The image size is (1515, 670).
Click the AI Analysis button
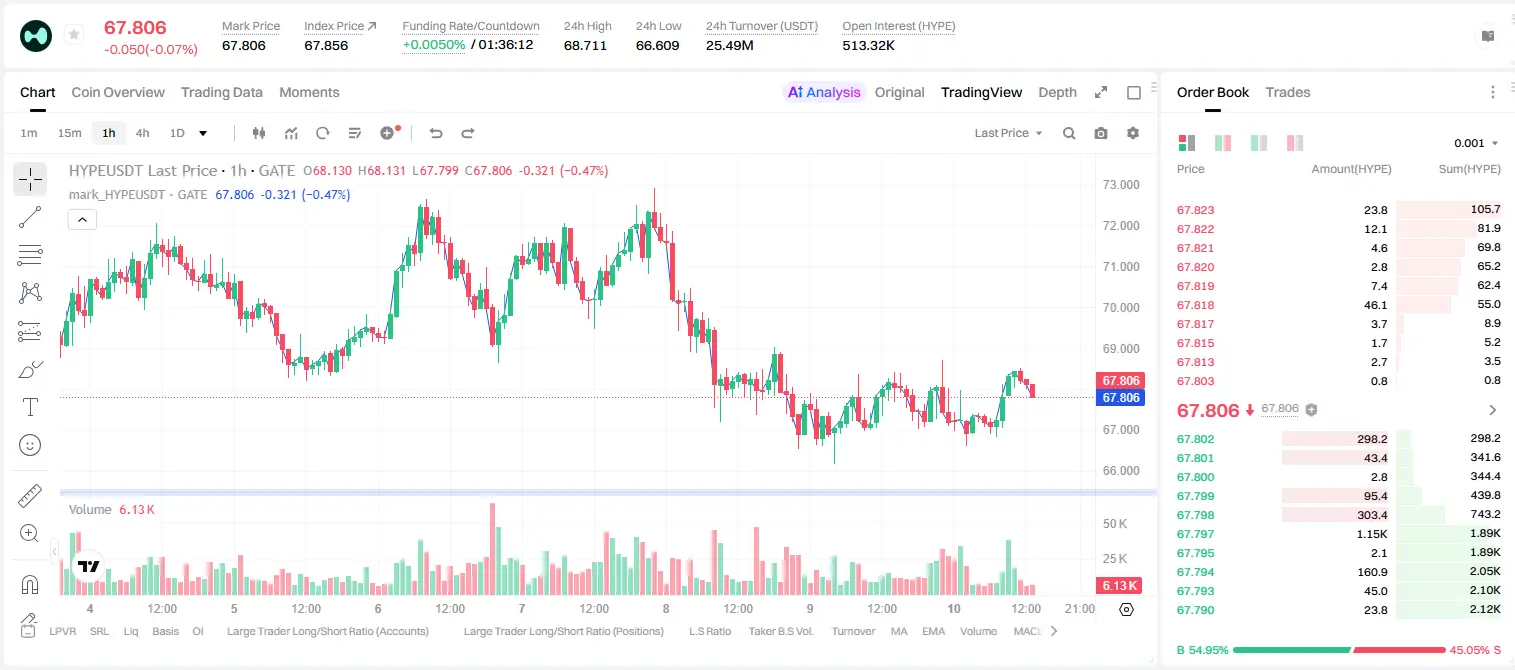tap(823, 92)
